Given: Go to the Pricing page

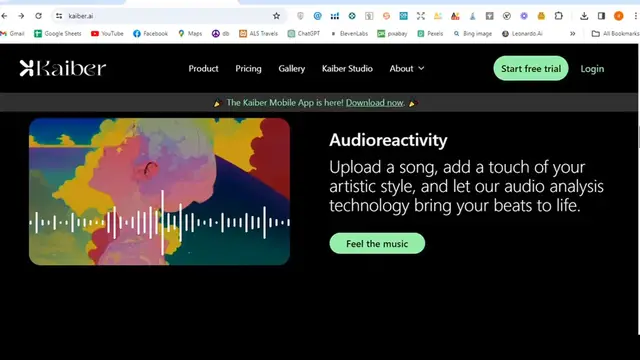Looking at the screenshot, I should 248,69.
